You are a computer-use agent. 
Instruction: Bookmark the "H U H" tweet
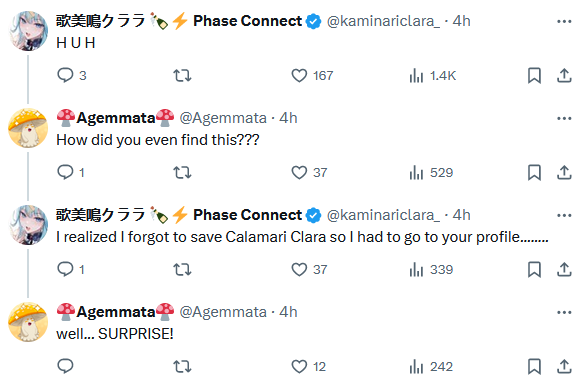tap(534, 76)
